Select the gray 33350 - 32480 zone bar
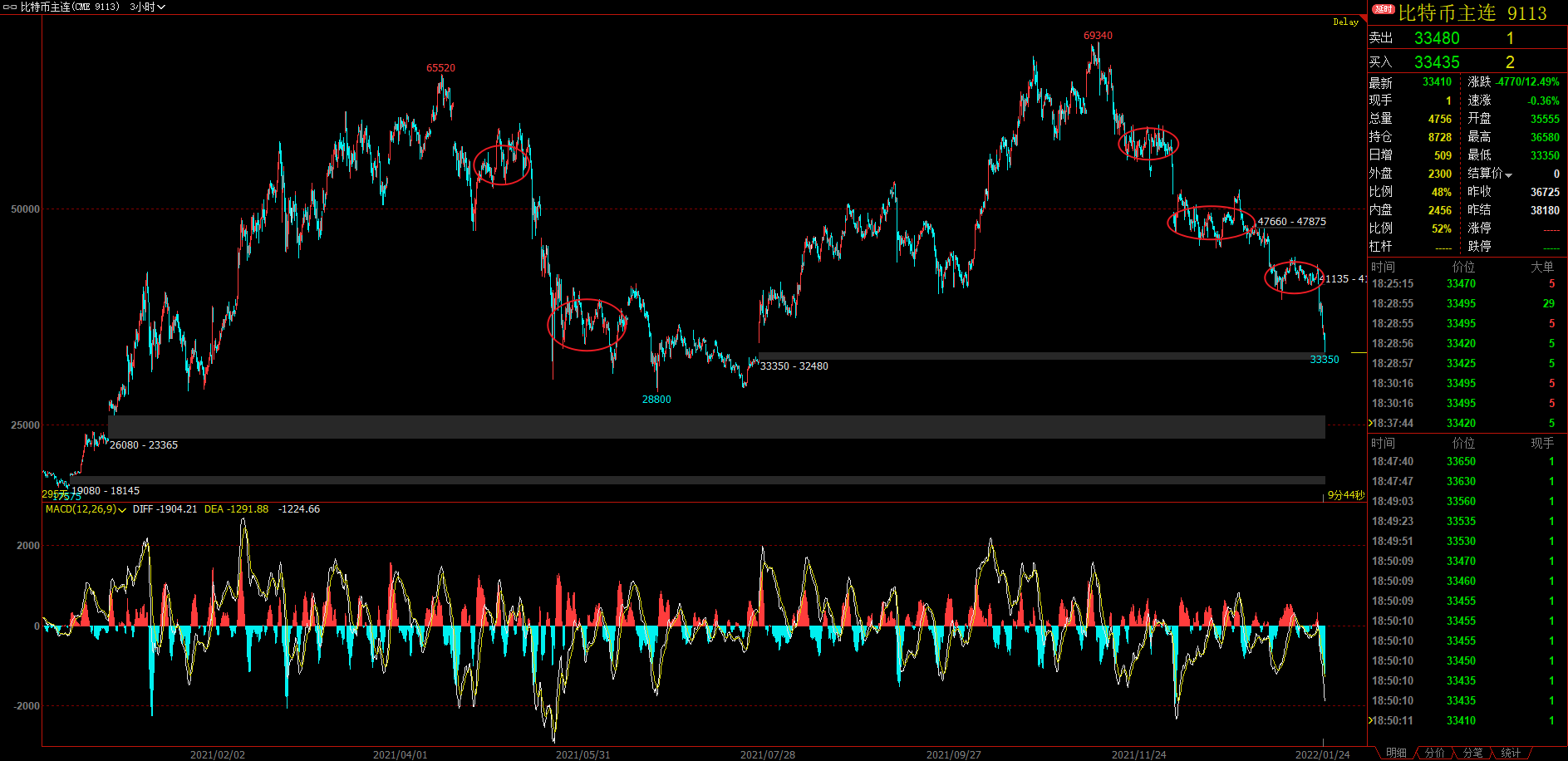This screenshot has width=1568, height=761. coord(1042,356)
